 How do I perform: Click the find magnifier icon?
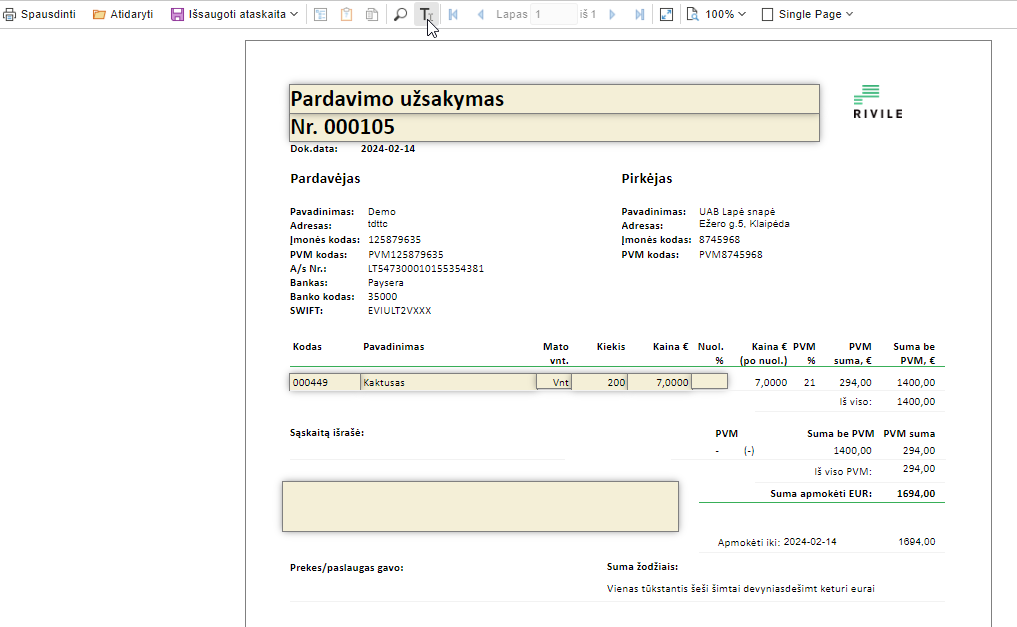(x=400, y=15)
